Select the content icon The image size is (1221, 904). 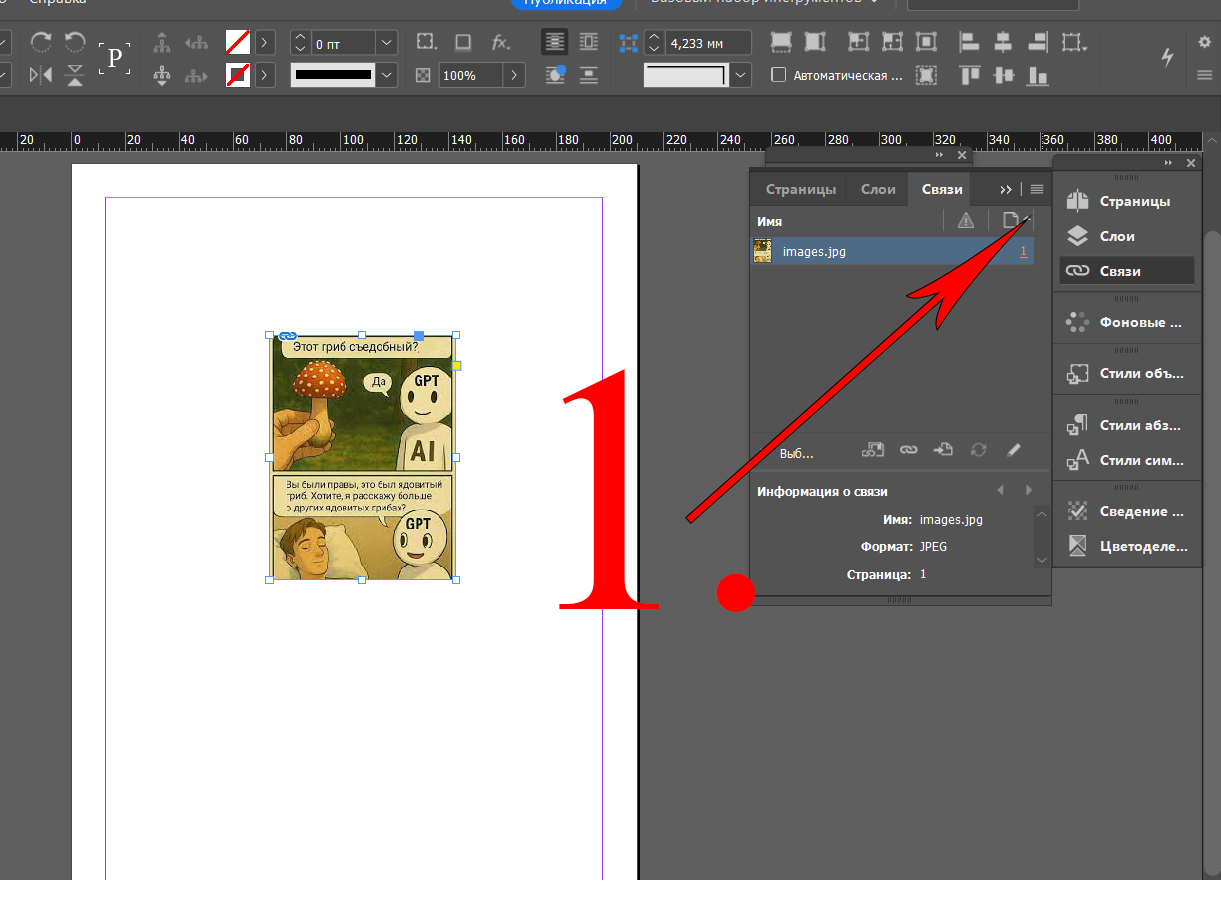click(162, 75)
